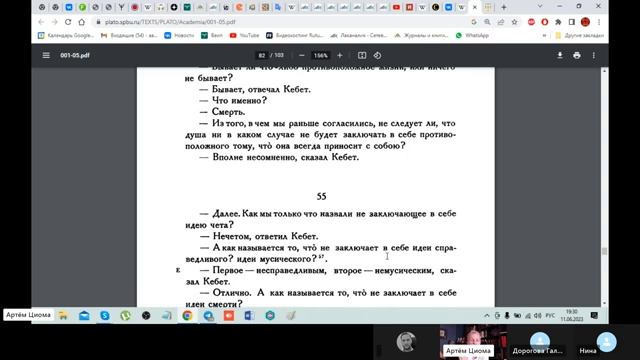Open the WhatsApp bookmark

click(472, 36)
